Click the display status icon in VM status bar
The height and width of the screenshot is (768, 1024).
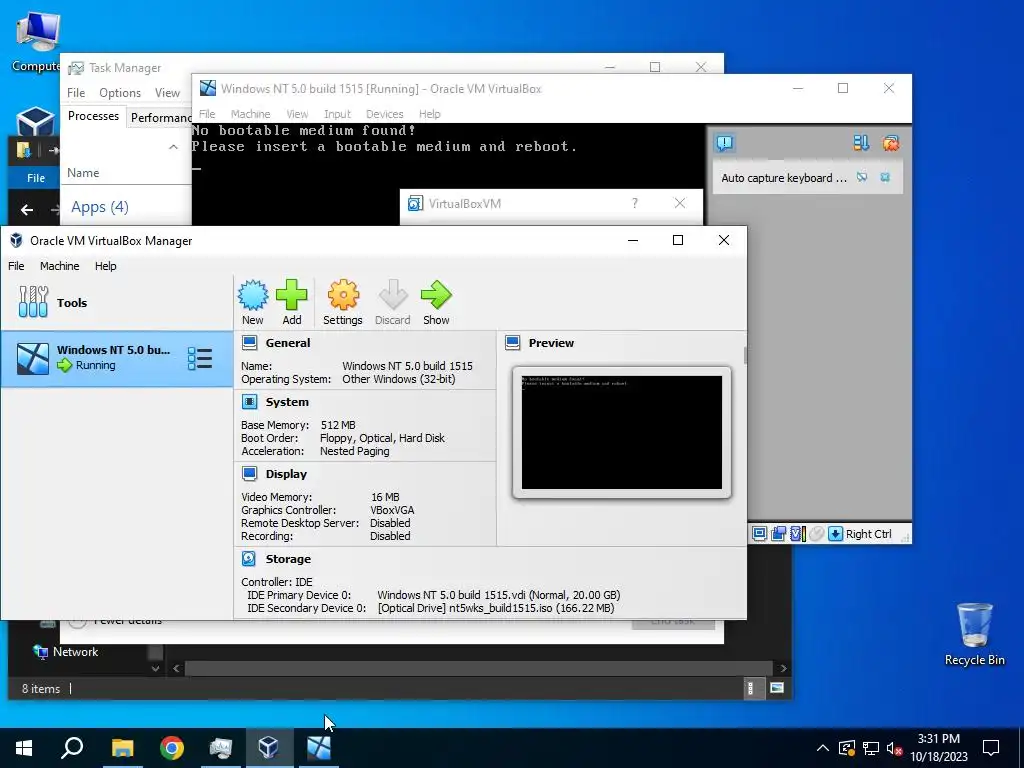pos(760,534)
